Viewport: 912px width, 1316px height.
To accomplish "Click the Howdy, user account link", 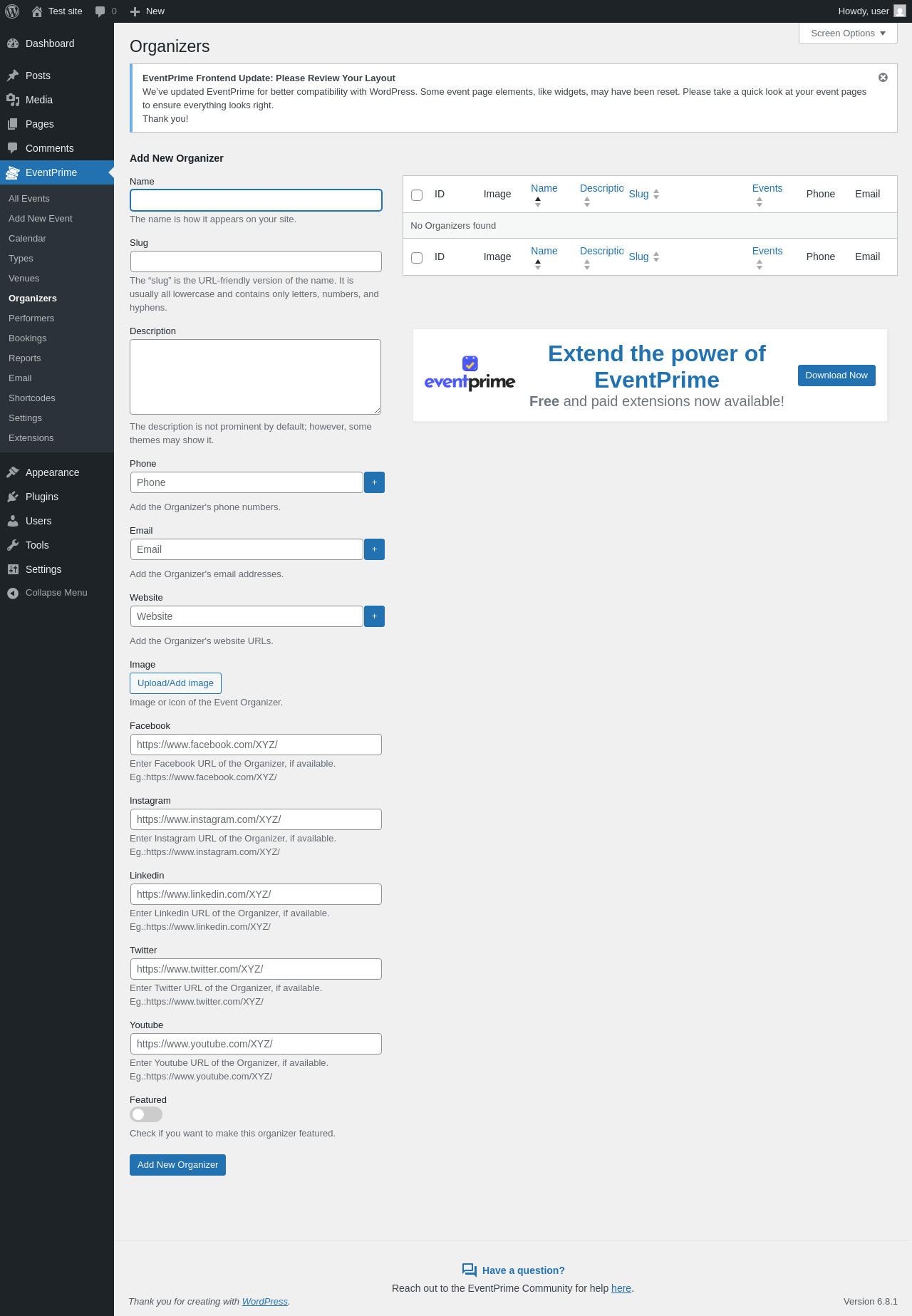I will 871,11.
